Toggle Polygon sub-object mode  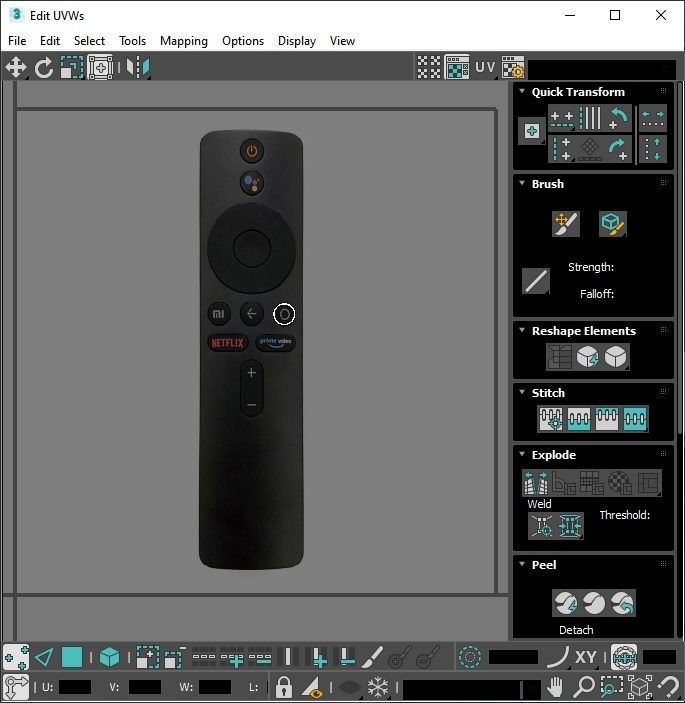click(x=72, y=657)
